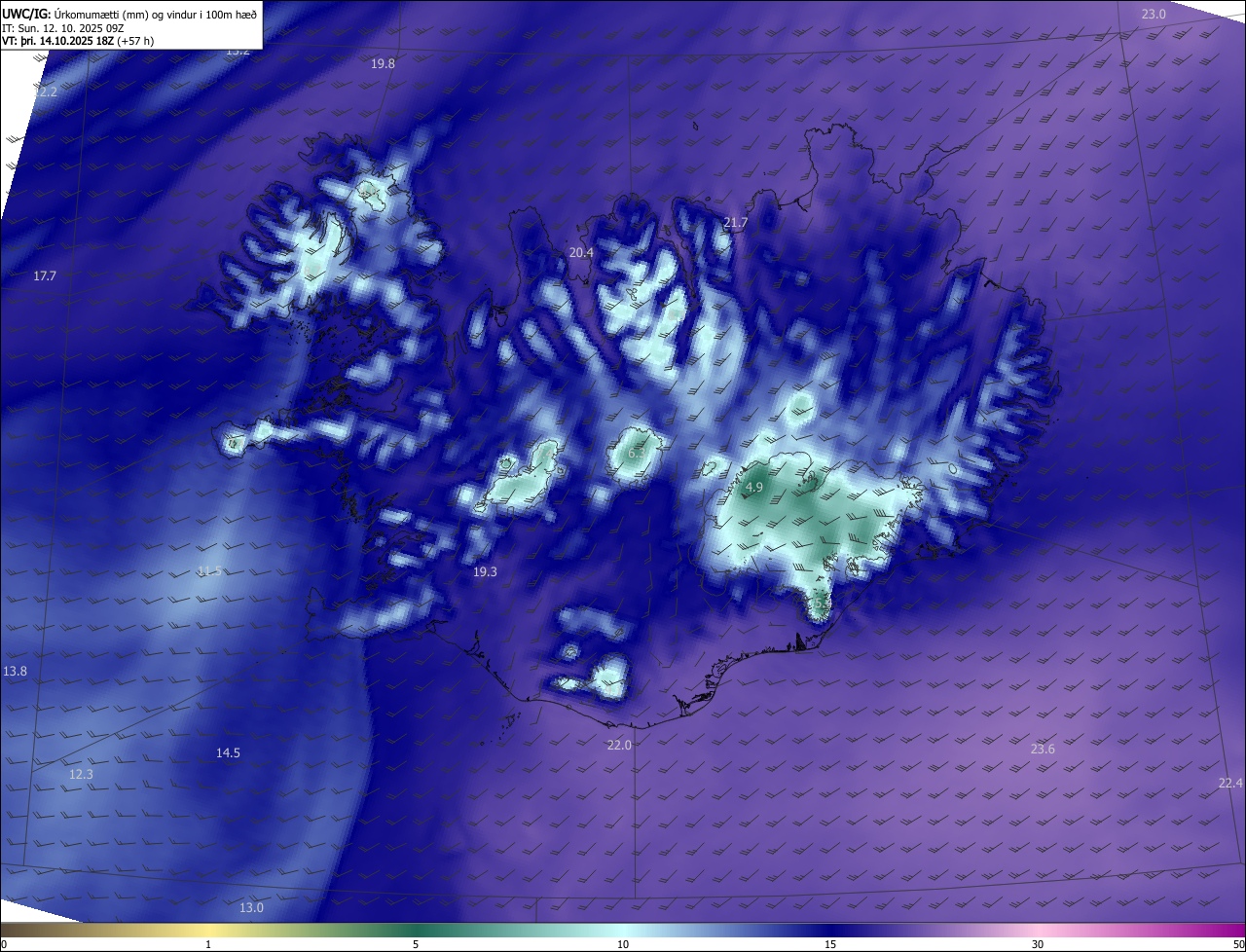
Task: Click the 15 tick label on the scale
Action: point(830,945)
